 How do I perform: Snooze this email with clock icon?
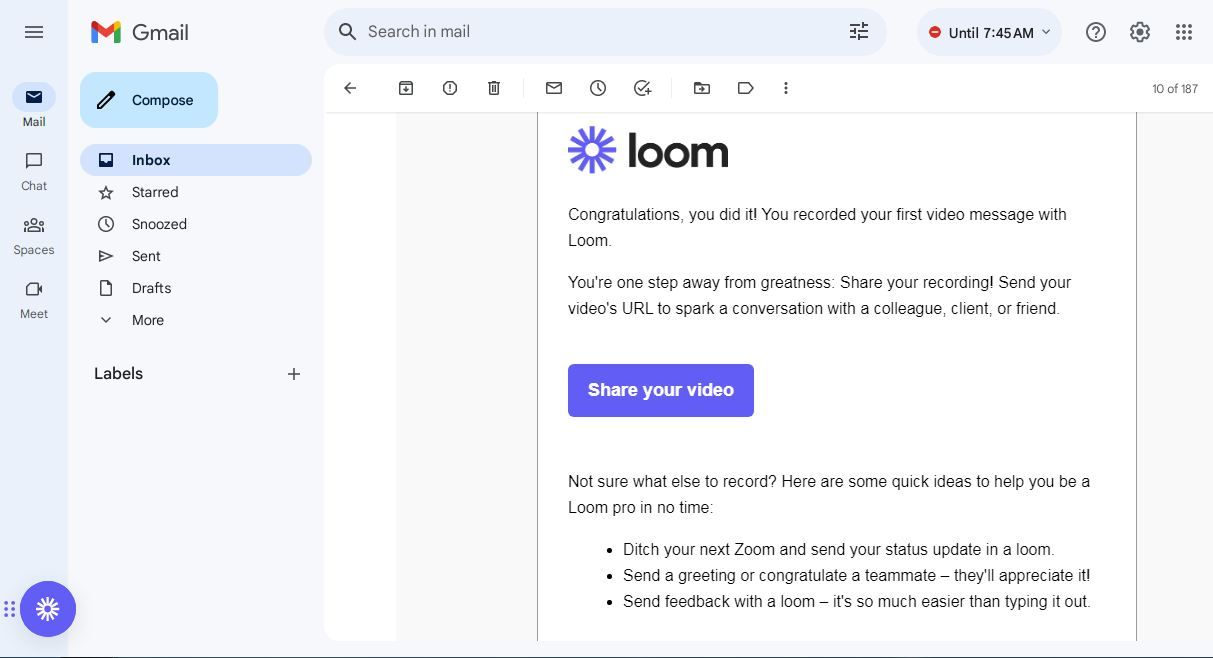(598, 88)
